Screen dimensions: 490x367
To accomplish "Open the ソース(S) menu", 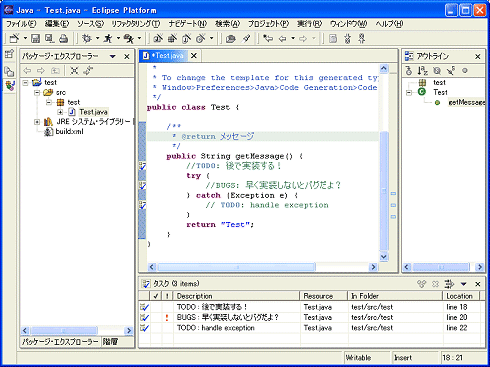I will coord(91,24).
